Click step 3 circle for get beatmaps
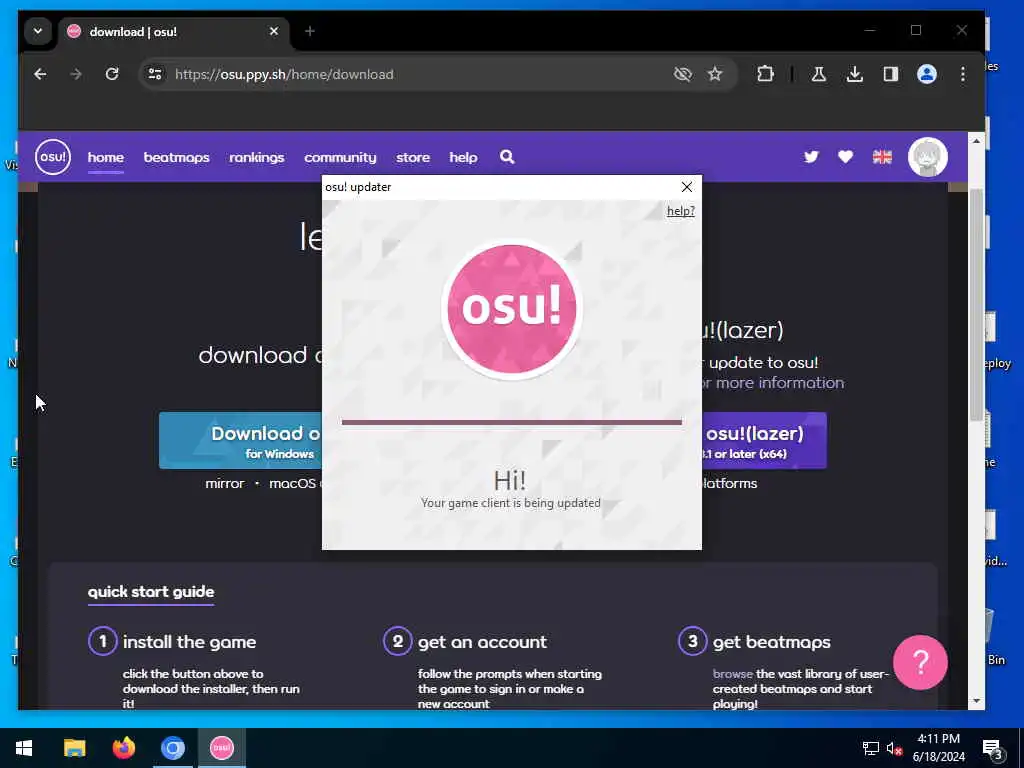This screenshot has height=768, width=1024. [693, 642]
